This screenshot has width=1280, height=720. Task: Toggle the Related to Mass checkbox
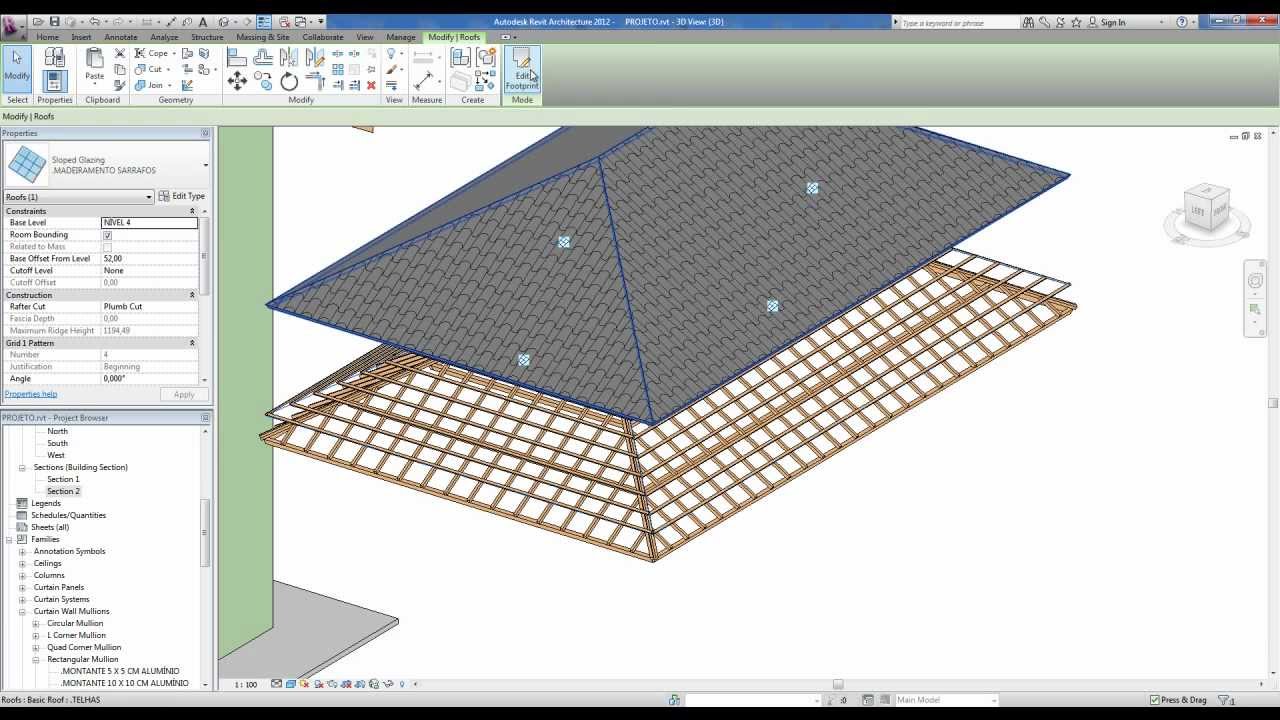pyautogui.click(x=107, y=247)
